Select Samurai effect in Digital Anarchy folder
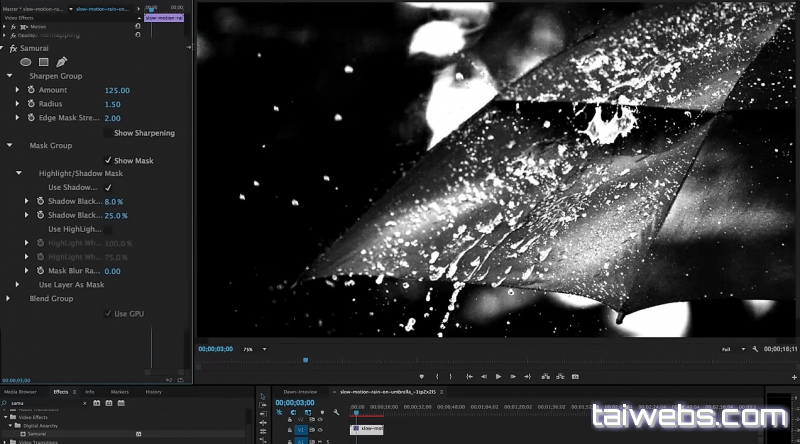Viewport: 800px width, 444px height. [x=37, y=434]
